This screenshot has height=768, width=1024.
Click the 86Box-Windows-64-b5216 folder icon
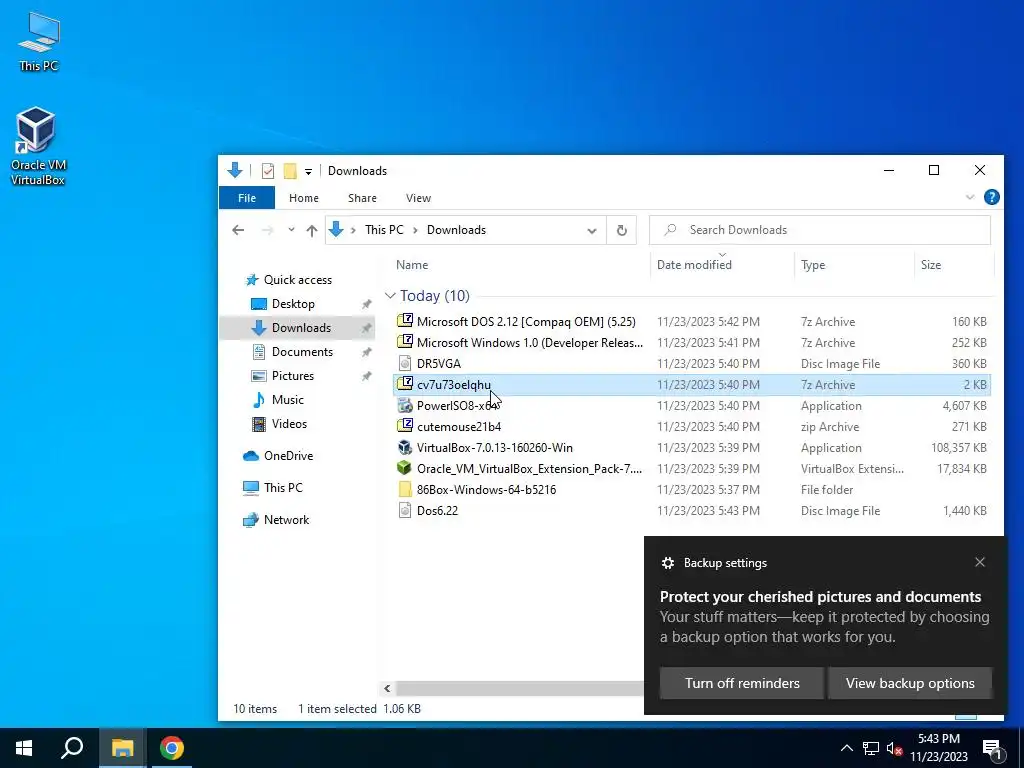point(405,489)
